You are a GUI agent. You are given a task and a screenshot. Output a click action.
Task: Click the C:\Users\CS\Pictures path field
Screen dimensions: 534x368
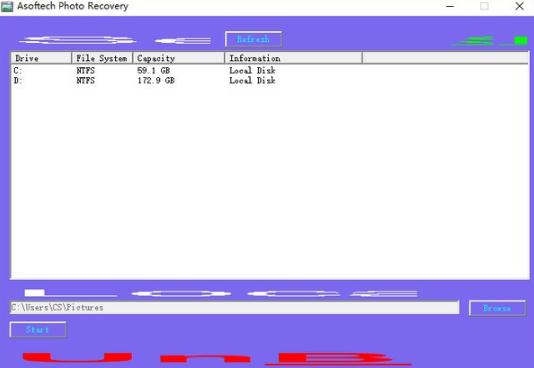pyautogui.click(x=235, y=308)
